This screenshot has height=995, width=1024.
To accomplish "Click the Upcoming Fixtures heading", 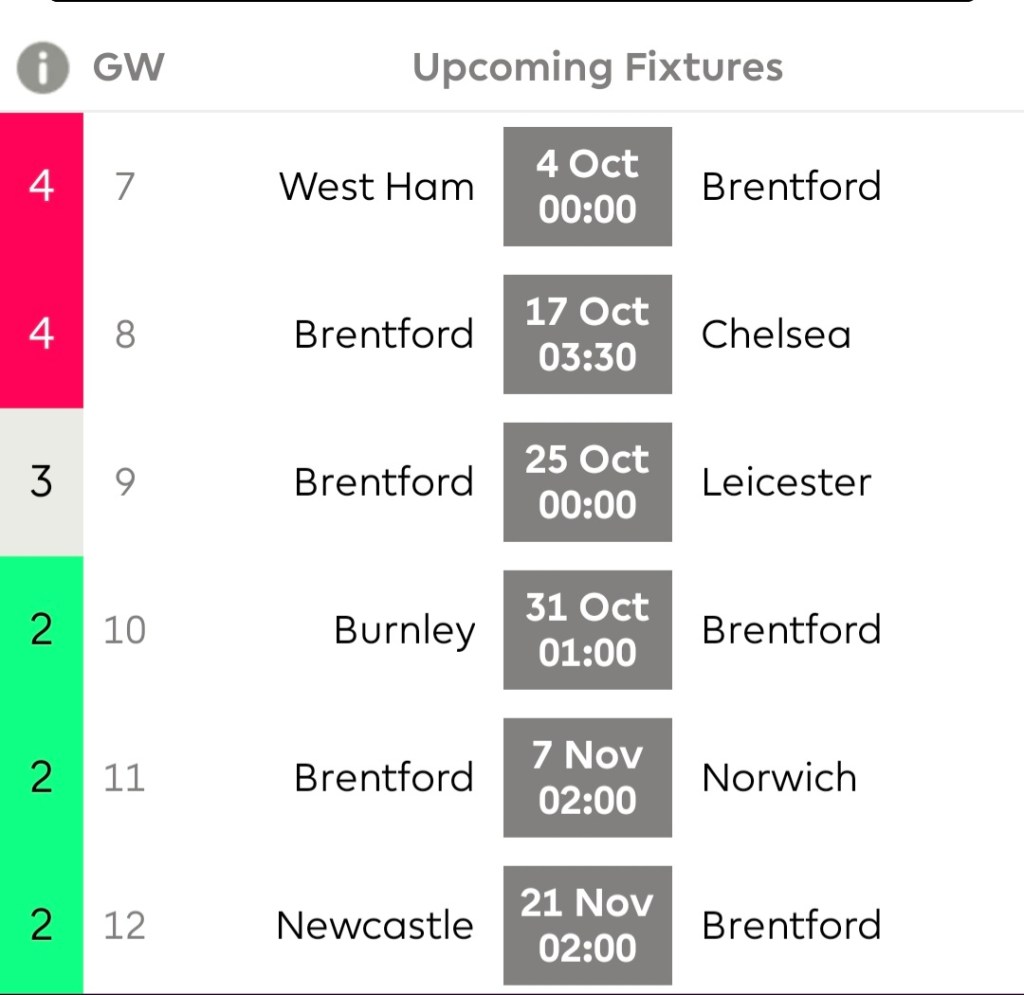I will tap(597, 68).
